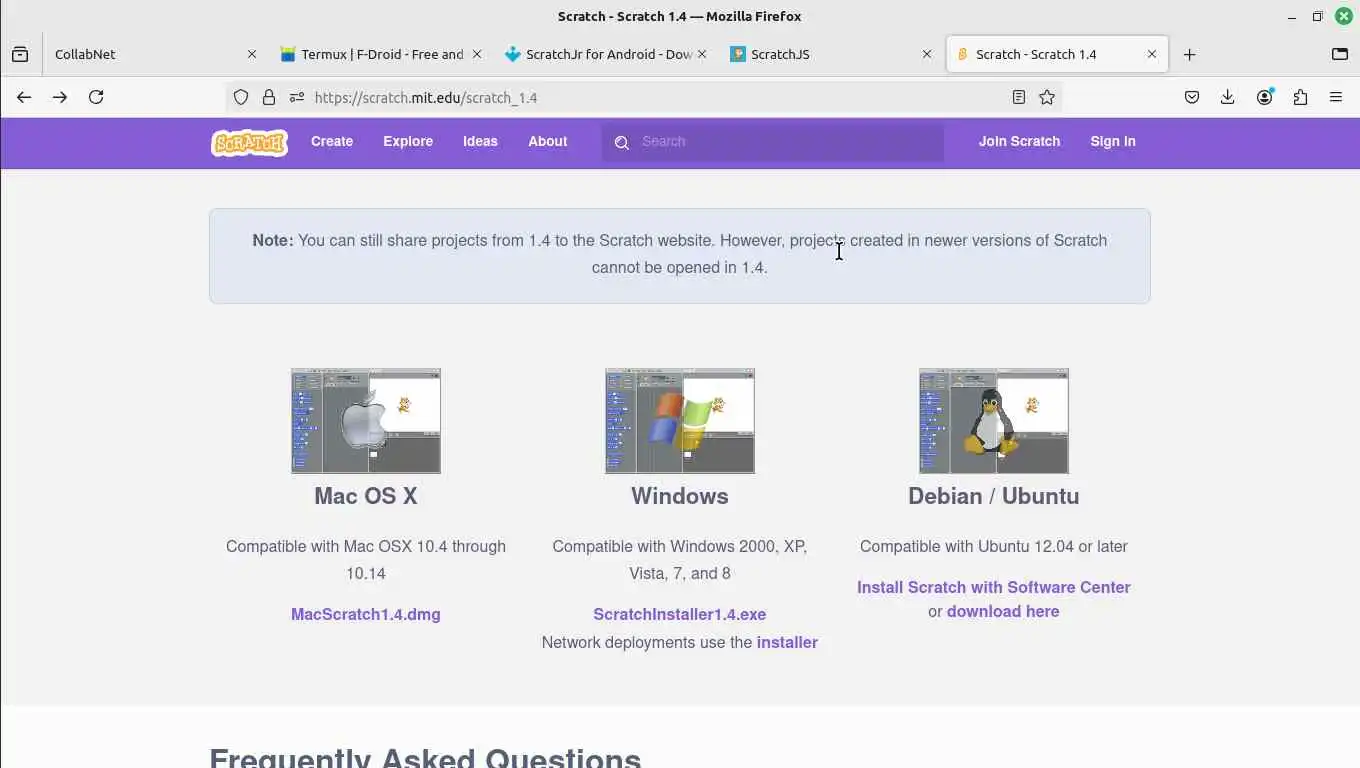Viewport: 1360px width, 768px height.
Task: Close the Termux F-Droid tab
Action: 477,54
